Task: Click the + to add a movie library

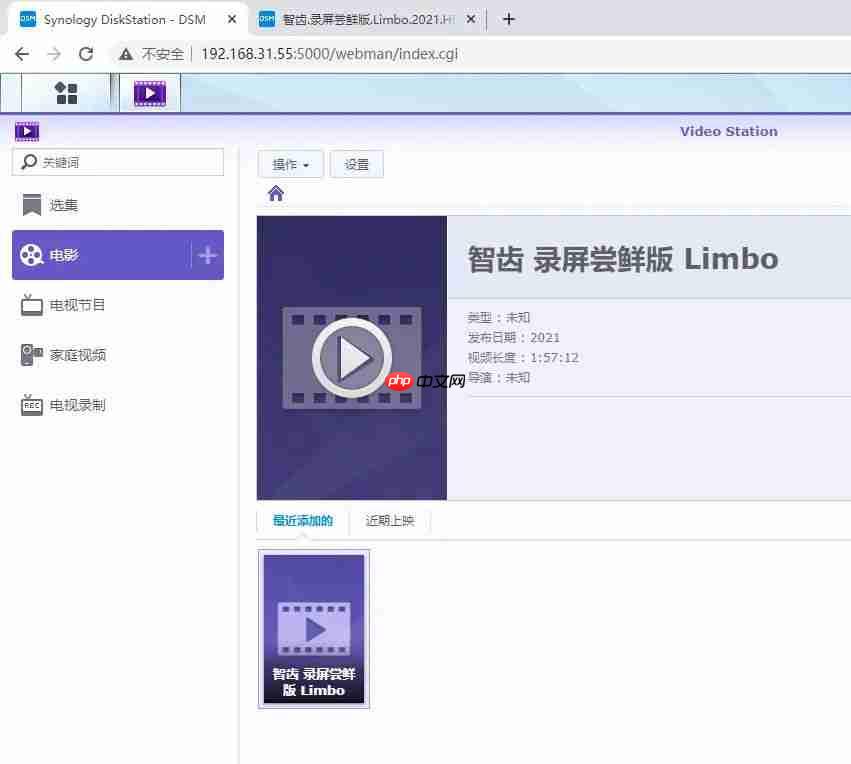Action: click(x=207, y=255)
